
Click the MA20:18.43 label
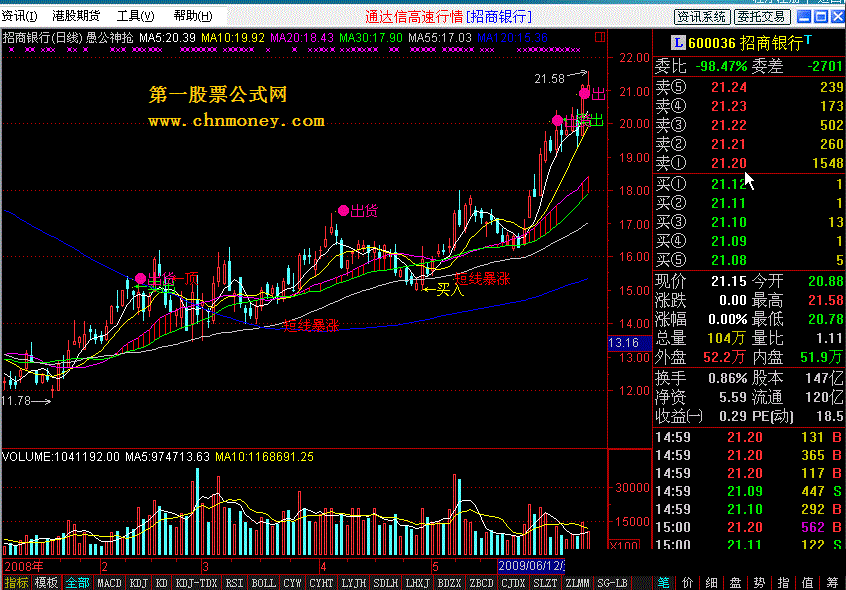pos(302,38)
